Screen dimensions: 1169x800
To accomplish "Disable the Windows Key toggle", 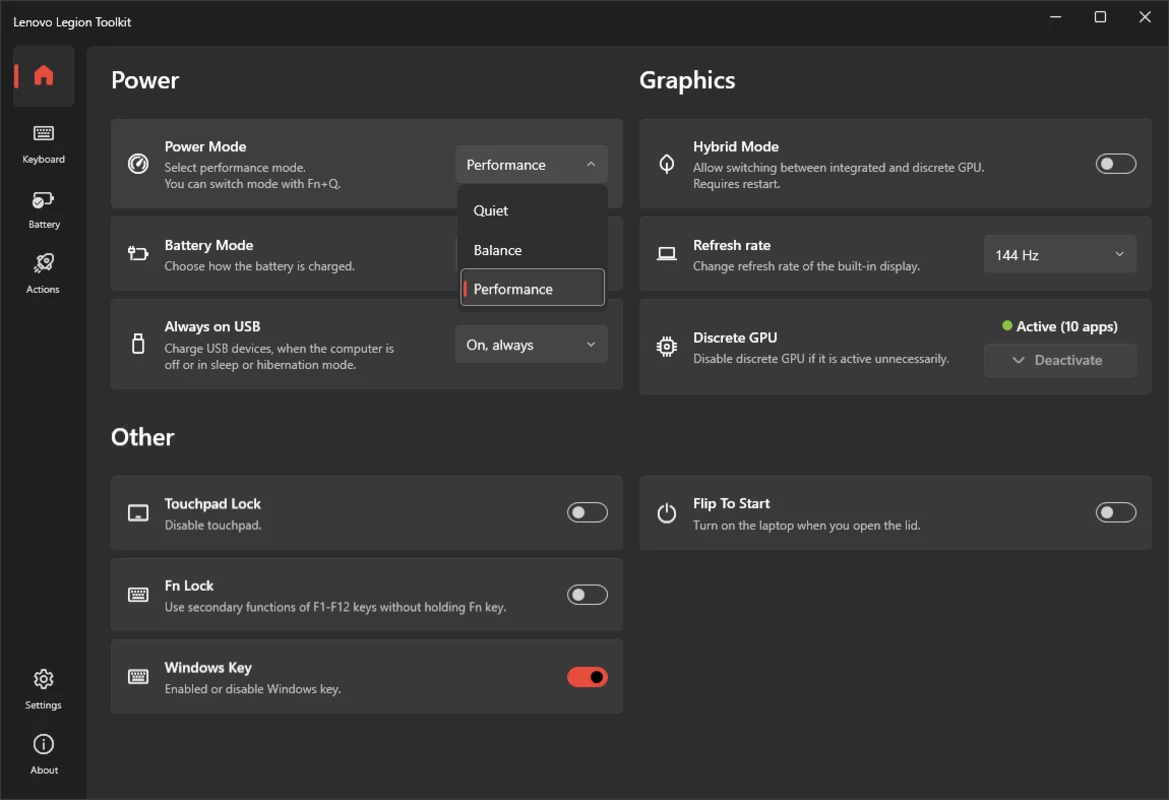I will (587, 677).
